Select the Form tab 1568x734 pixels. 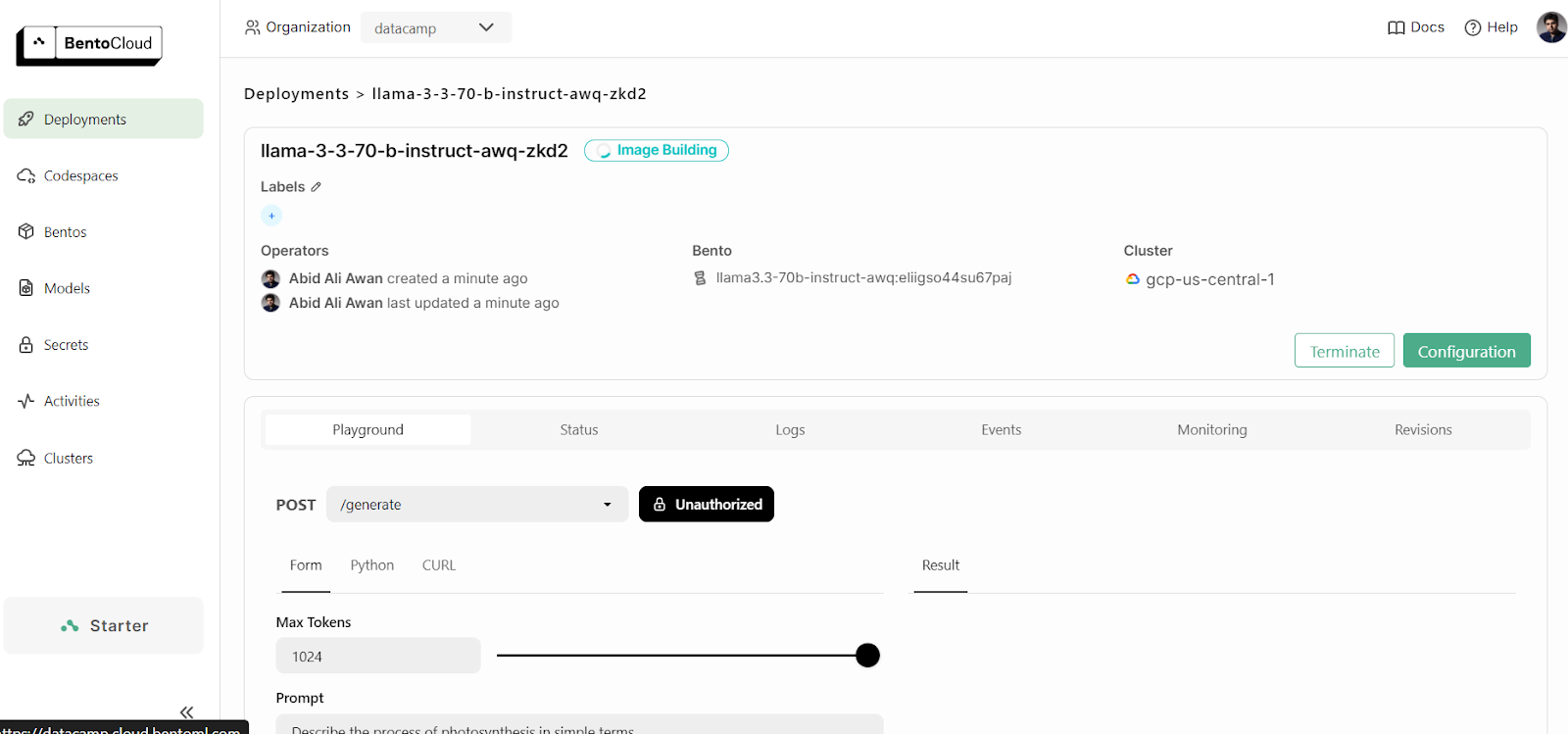pyautogui.click(x=306, y=565)
